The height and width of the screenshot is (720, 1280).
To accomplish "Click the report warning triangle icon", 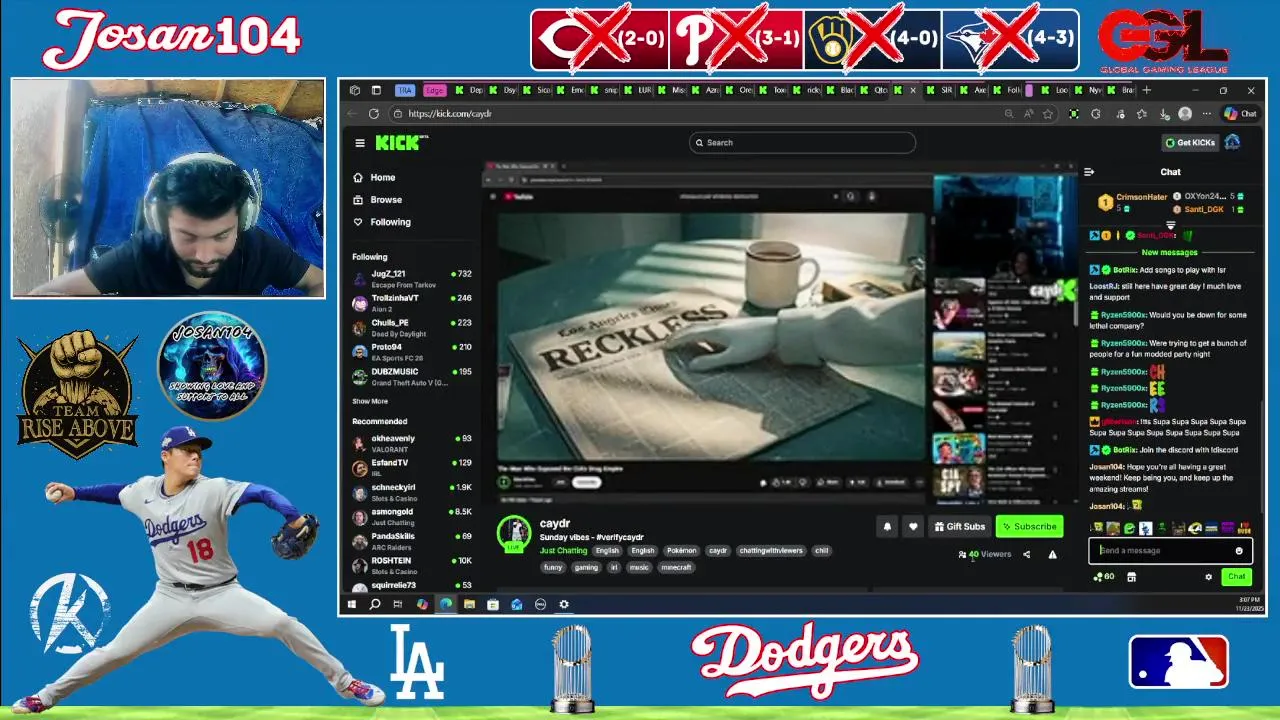I will [1052, 554].
